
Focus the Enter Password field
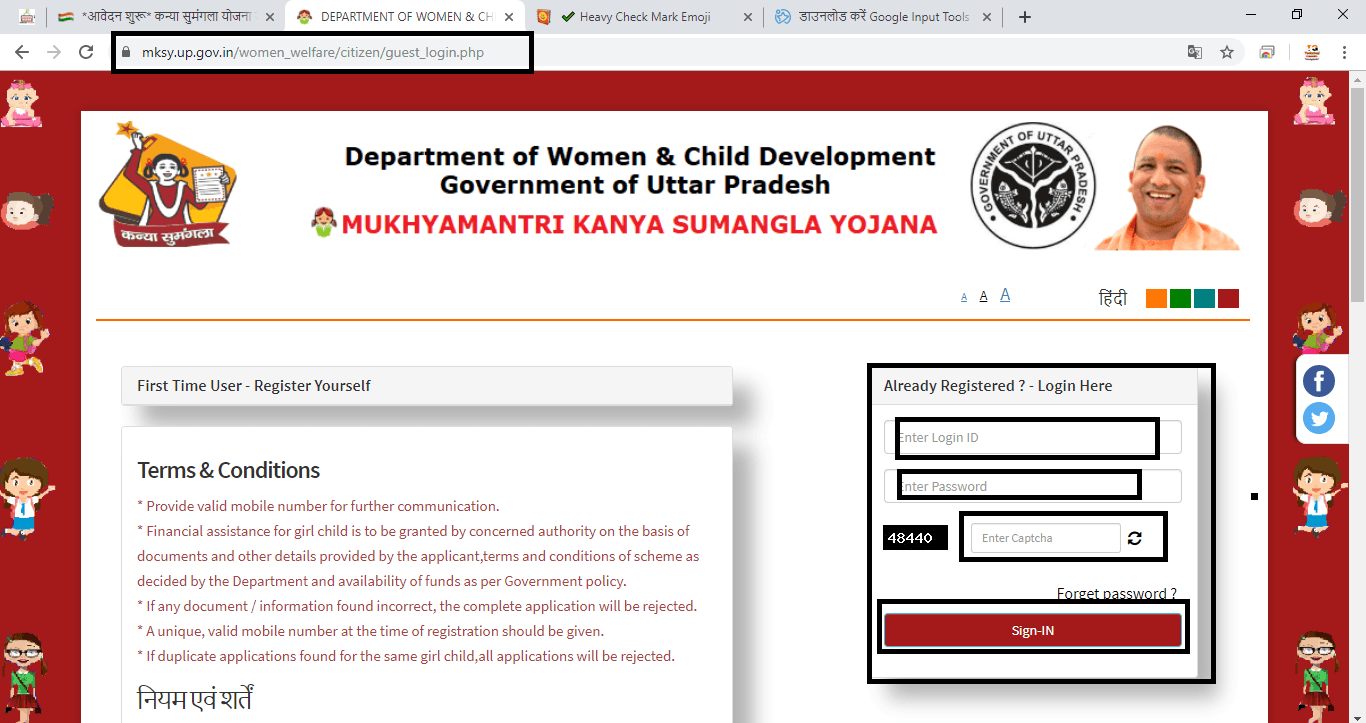click(x=1033, y=486)
